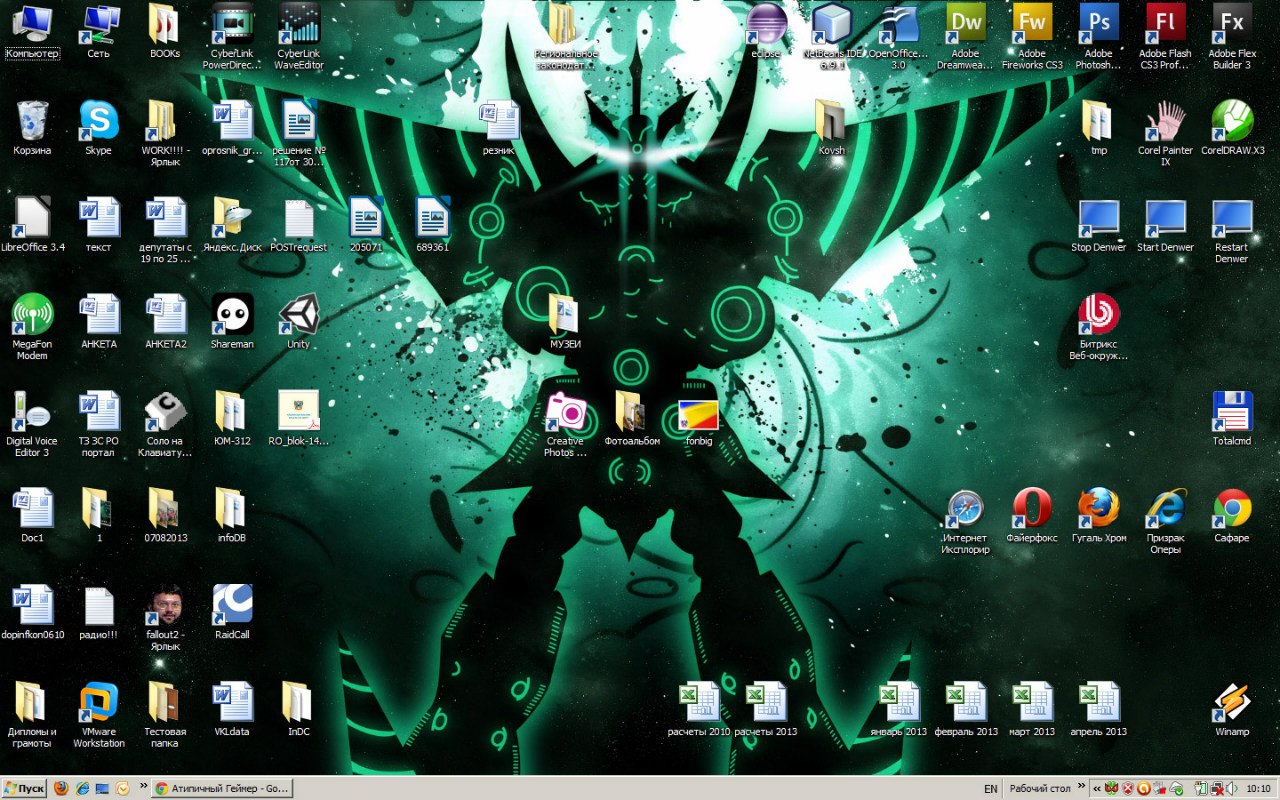The height and width of the screenshot is (800, 1280).
Task: Click the 10:10 taskbar clock
Action: [x=1259, y=788]
